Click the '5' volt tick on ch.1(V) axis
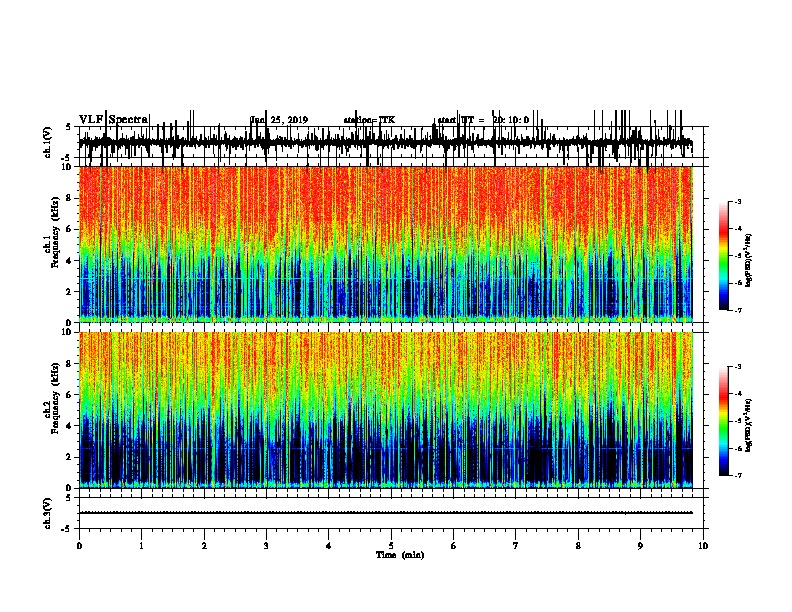Screen dimensions: 792x612 [68, 127]
